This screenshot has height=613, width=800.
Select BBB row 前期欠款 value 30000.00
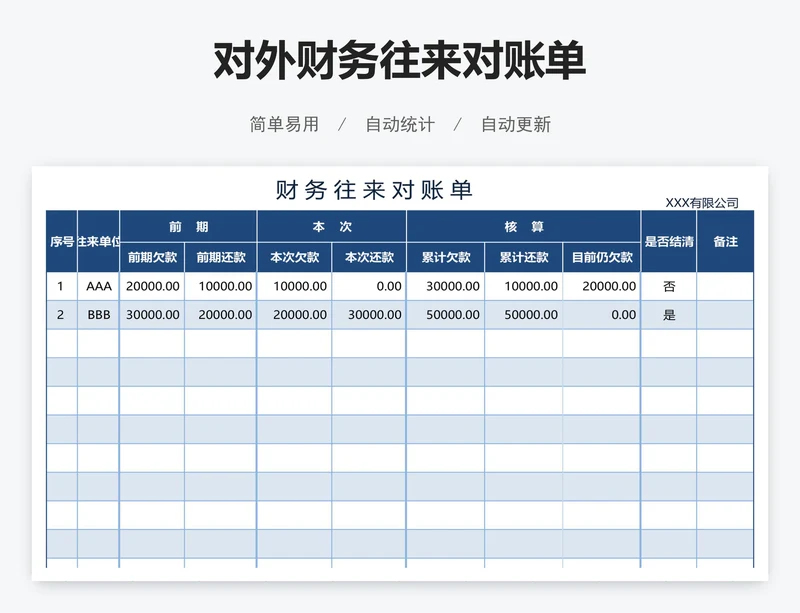(x=152, y=315)
